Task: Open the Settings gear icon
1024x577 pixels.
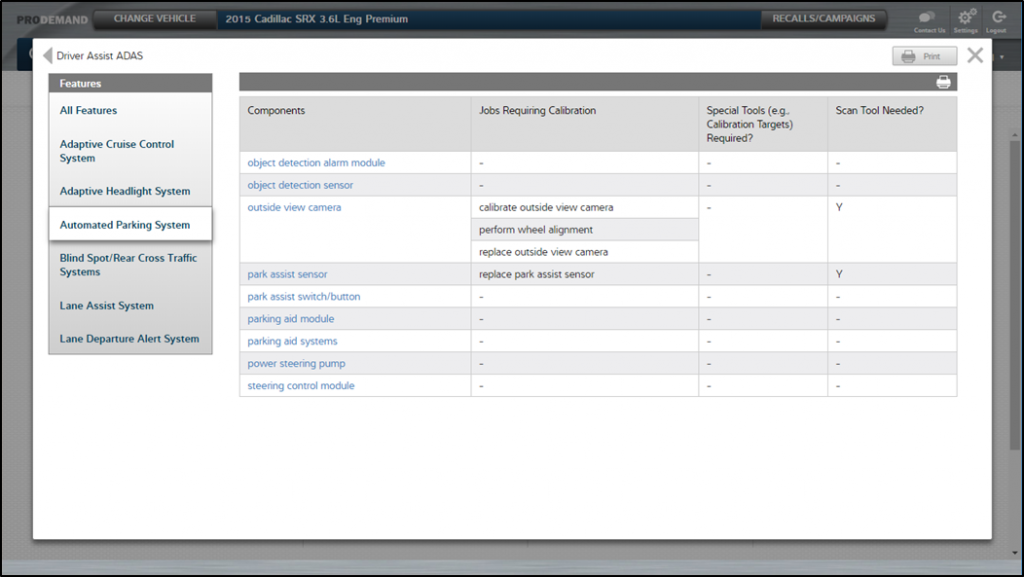Action: 965,18
